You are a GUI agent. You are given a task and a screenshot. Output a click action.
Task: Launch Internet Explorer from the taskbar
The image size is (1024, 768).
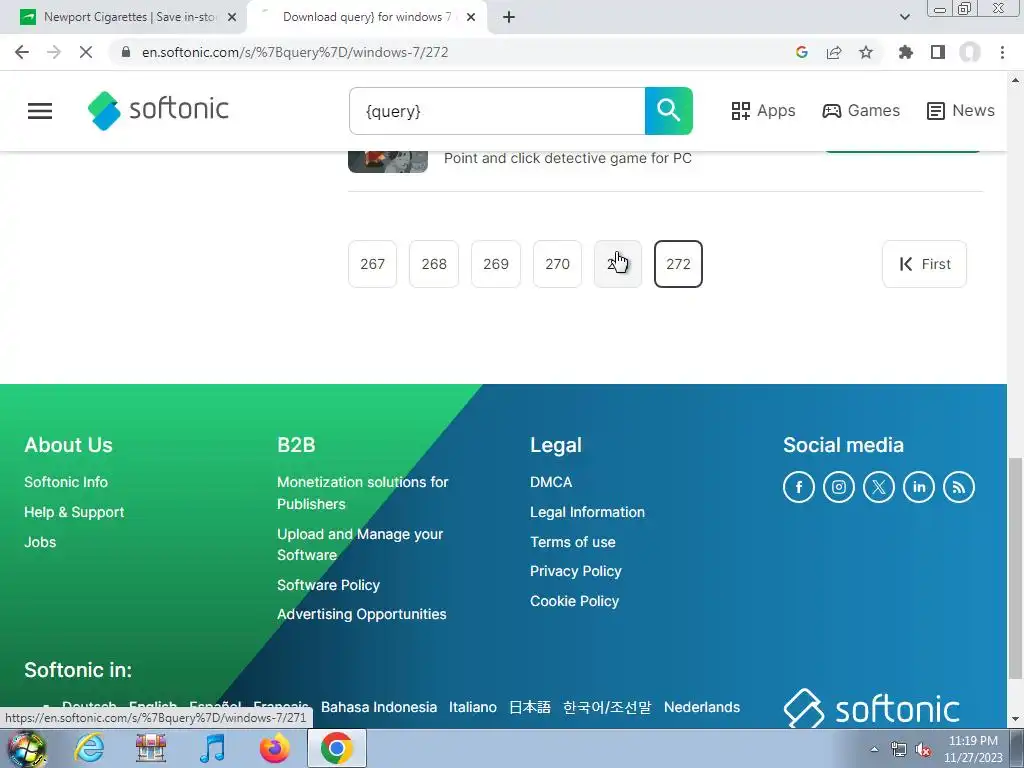(x=89, y=748)
